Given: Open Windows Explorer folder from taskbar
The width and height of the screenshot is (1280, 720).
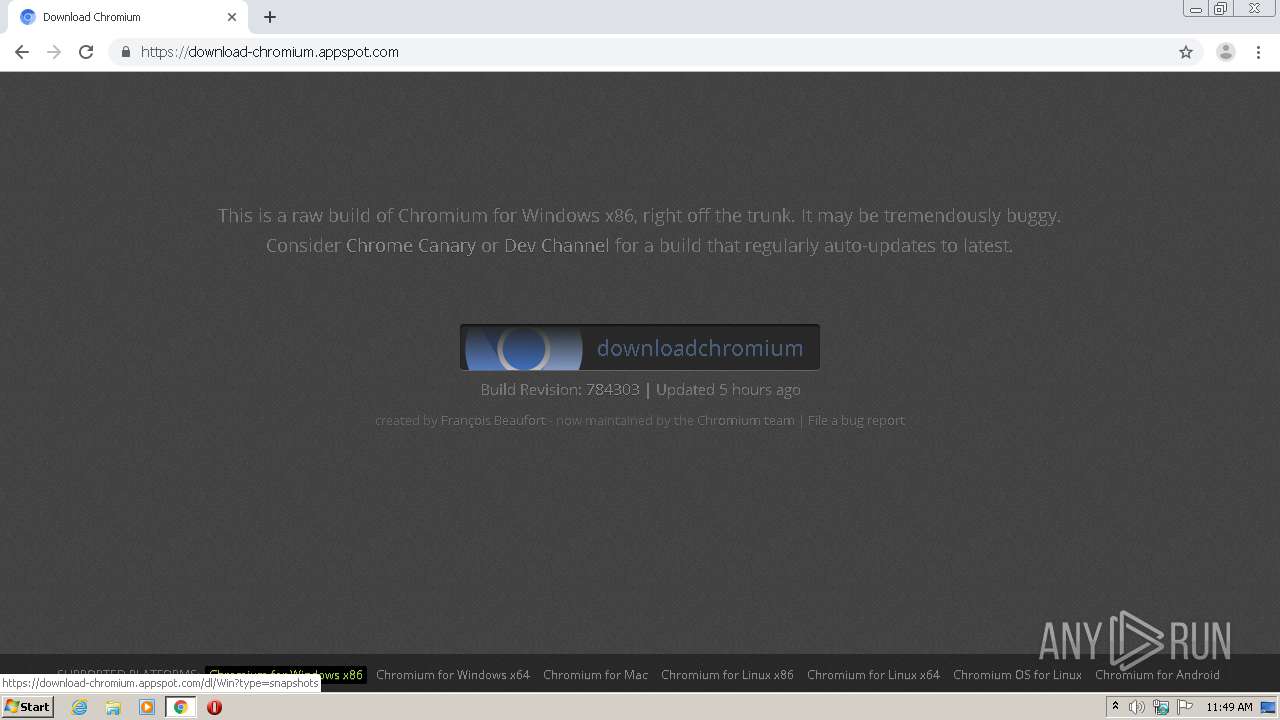Looking at the screenshot, I should pos(113,707).
